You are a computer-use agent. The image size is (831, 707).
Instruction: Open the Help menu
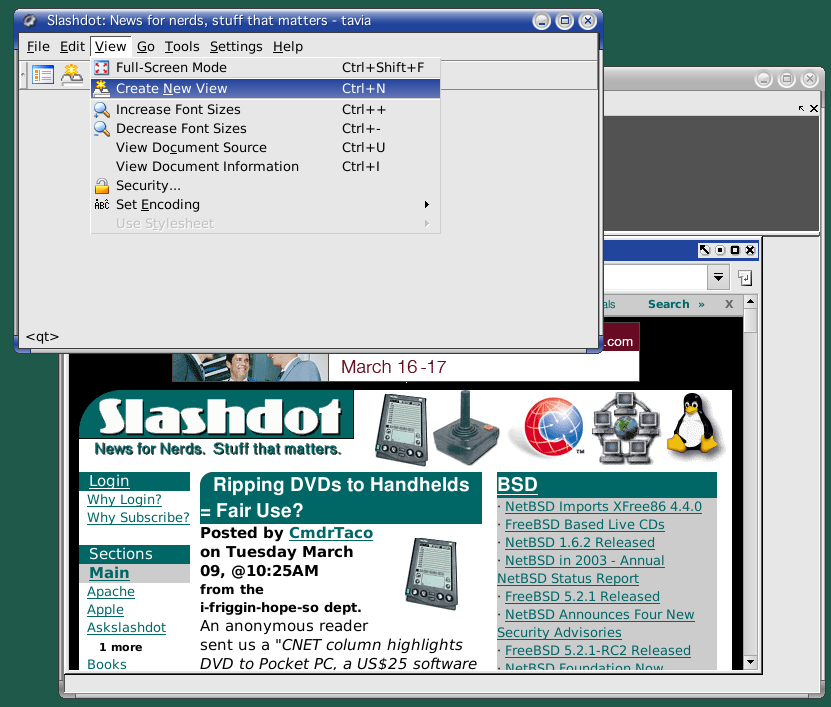pyautogui.click(x=288, y=47)
